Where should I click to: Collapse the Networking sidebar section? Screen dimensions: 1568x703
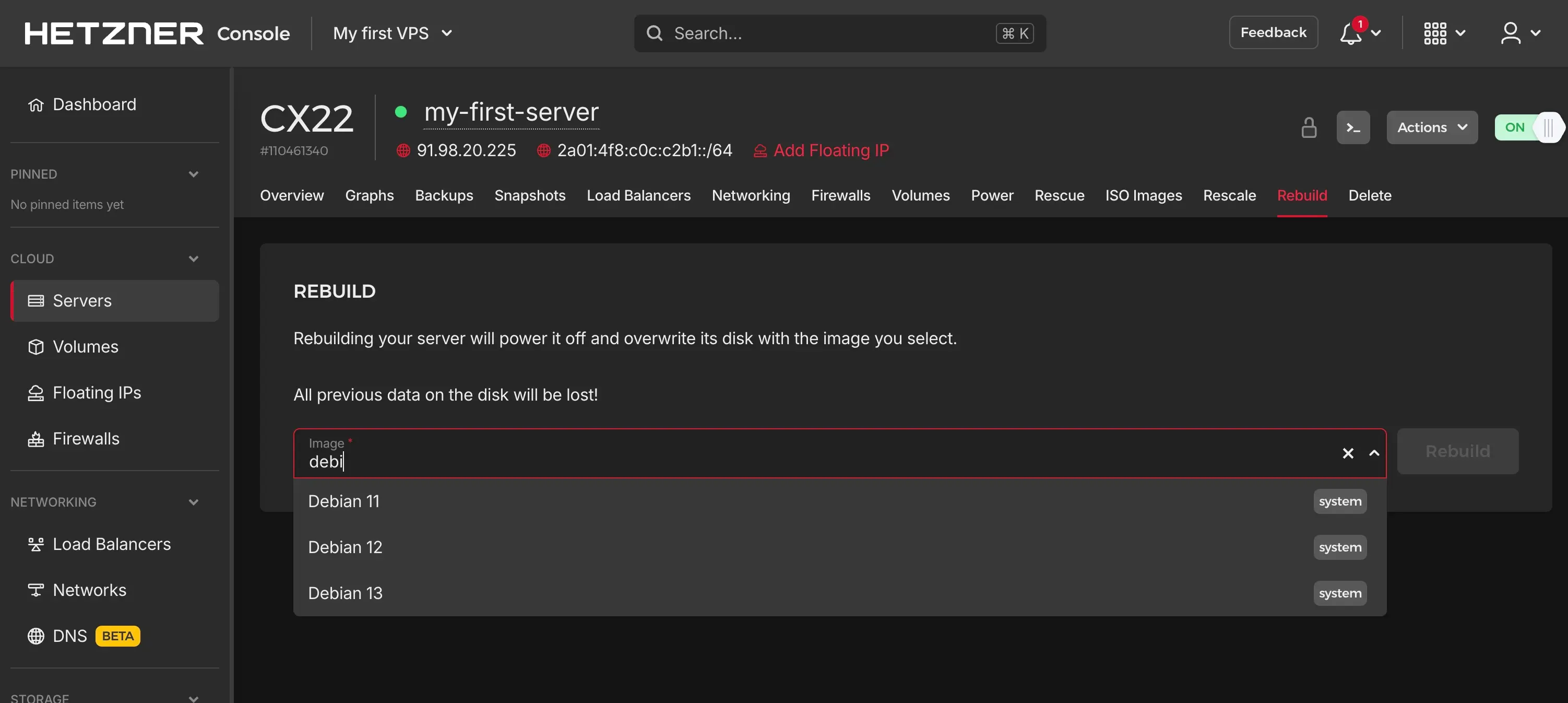(x=194, y=502)
